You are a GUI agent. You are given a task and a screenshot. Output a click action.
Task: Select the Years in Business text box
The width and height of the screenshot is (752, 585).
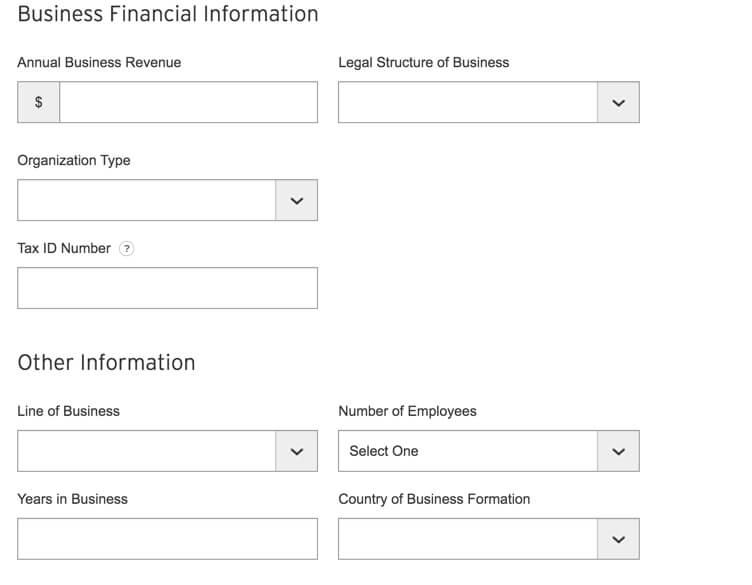167,539
